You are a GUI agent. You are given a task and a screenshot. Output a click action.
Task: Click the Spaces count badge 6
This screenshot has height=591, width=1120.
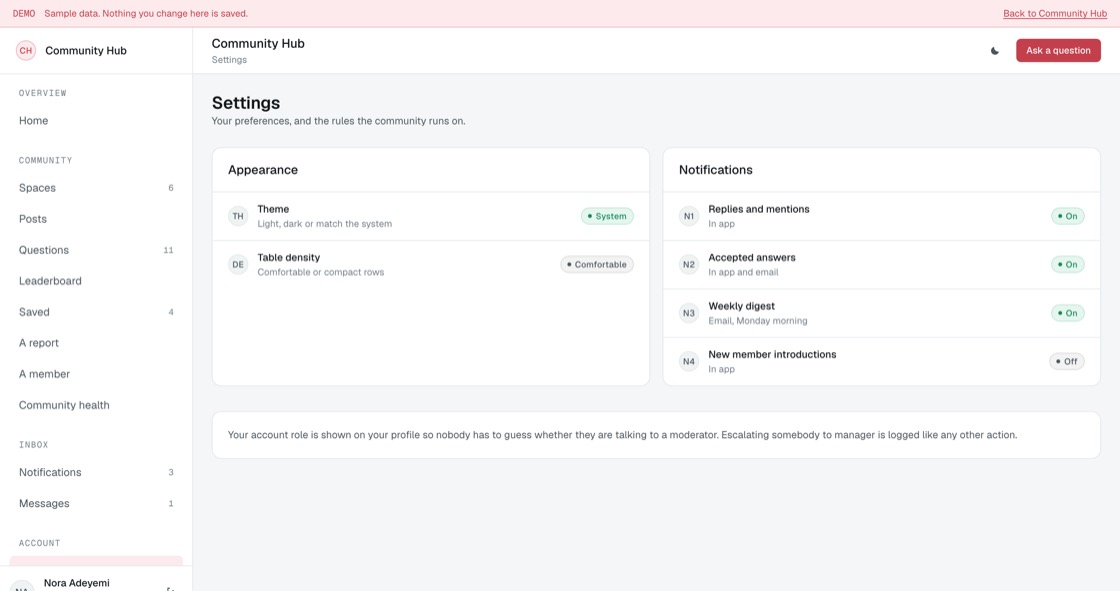click(171, 188)
